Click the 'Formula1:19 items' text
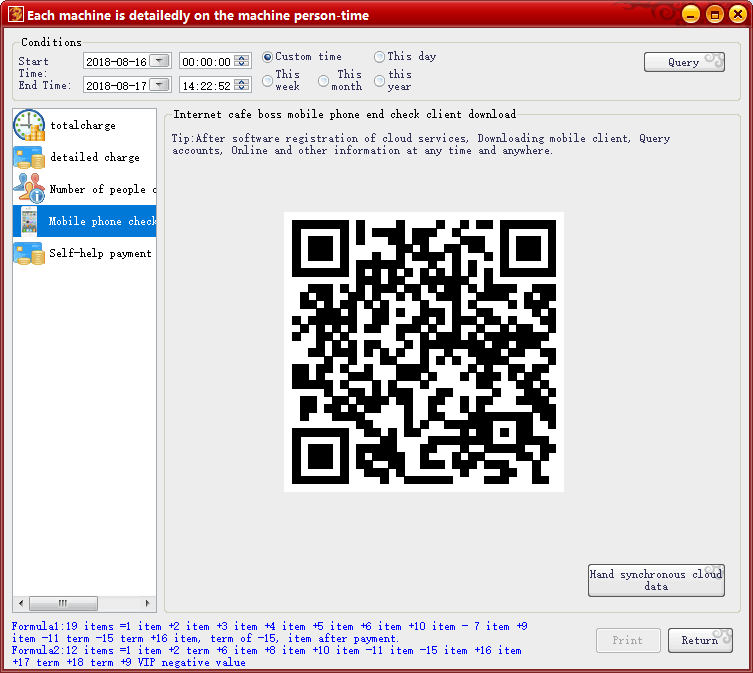753x673 pixels. [x=63, y=626]
